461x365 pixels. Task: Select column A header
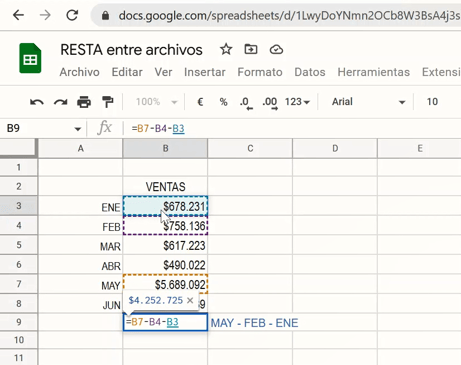pyautogui.click(x=80, y=148)
